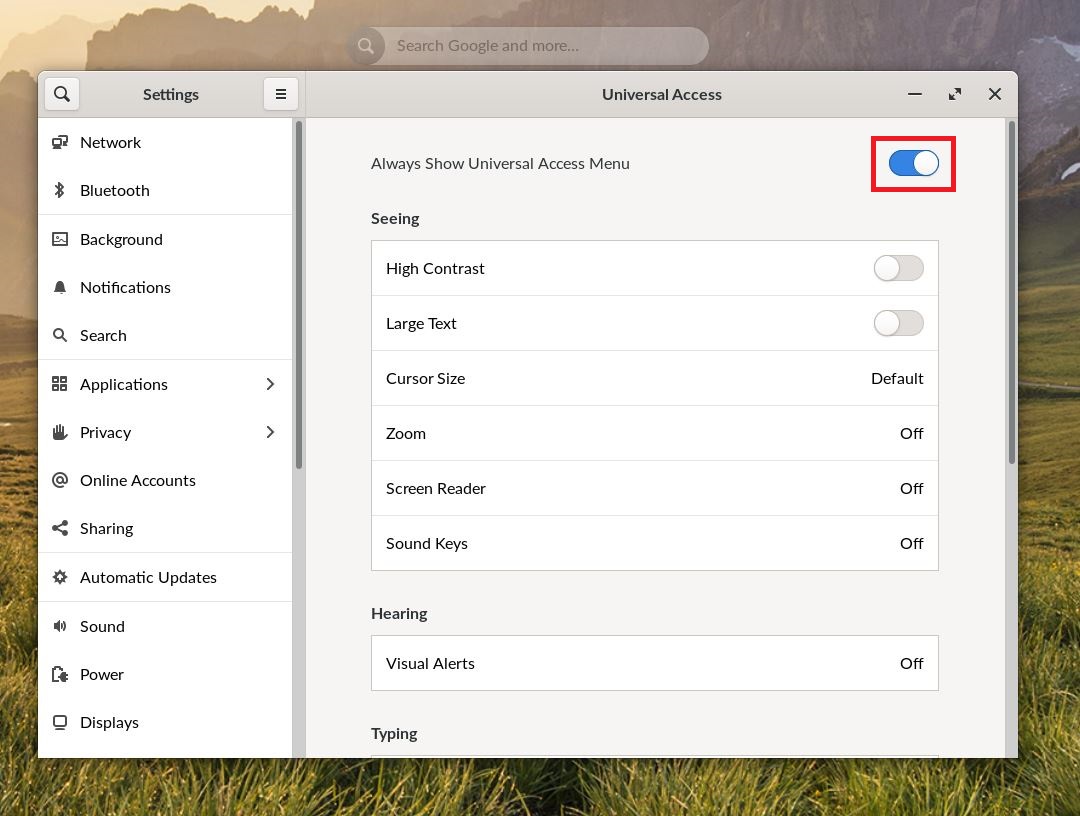Click the Bluetooth symbol icon

click(x=60, y=190)
